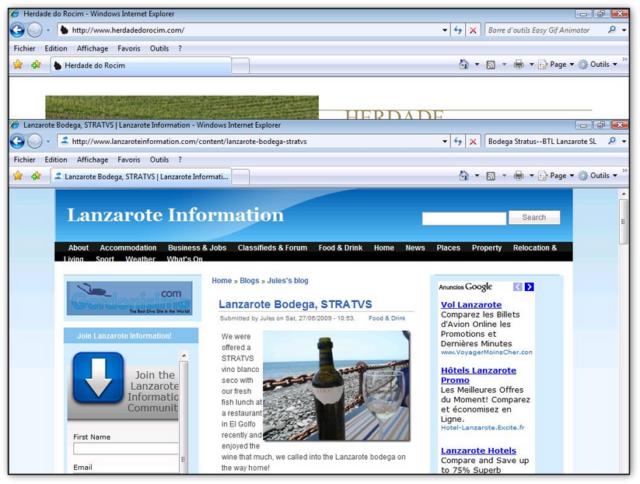Viewport: 640px width, 484px height.
Task: Click Food & Drink tag under article title
Action: pyautogui.click(x=387, y=318)
